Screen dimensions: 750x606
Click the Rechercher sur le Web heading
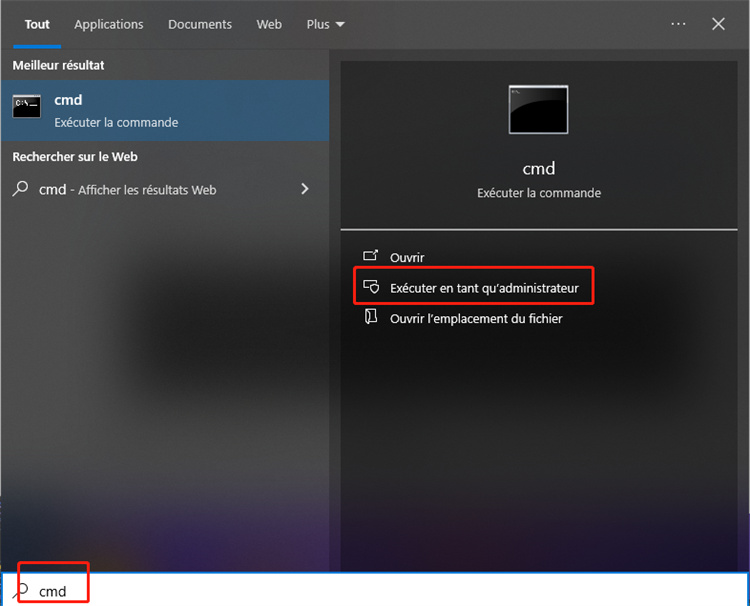pyautogui.click(x=75, y=157)
